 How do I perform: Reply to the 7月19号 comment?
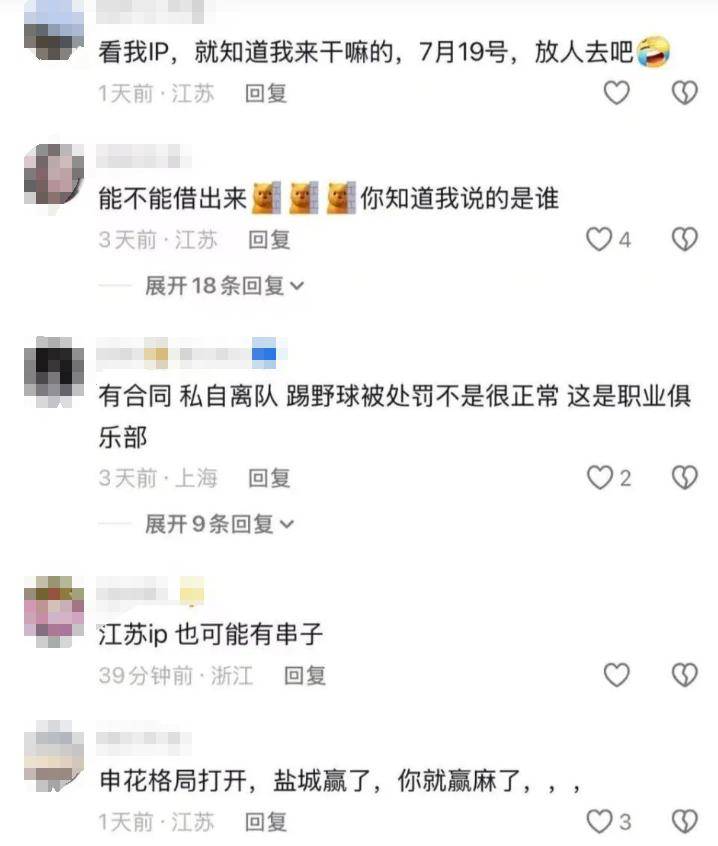265,93
